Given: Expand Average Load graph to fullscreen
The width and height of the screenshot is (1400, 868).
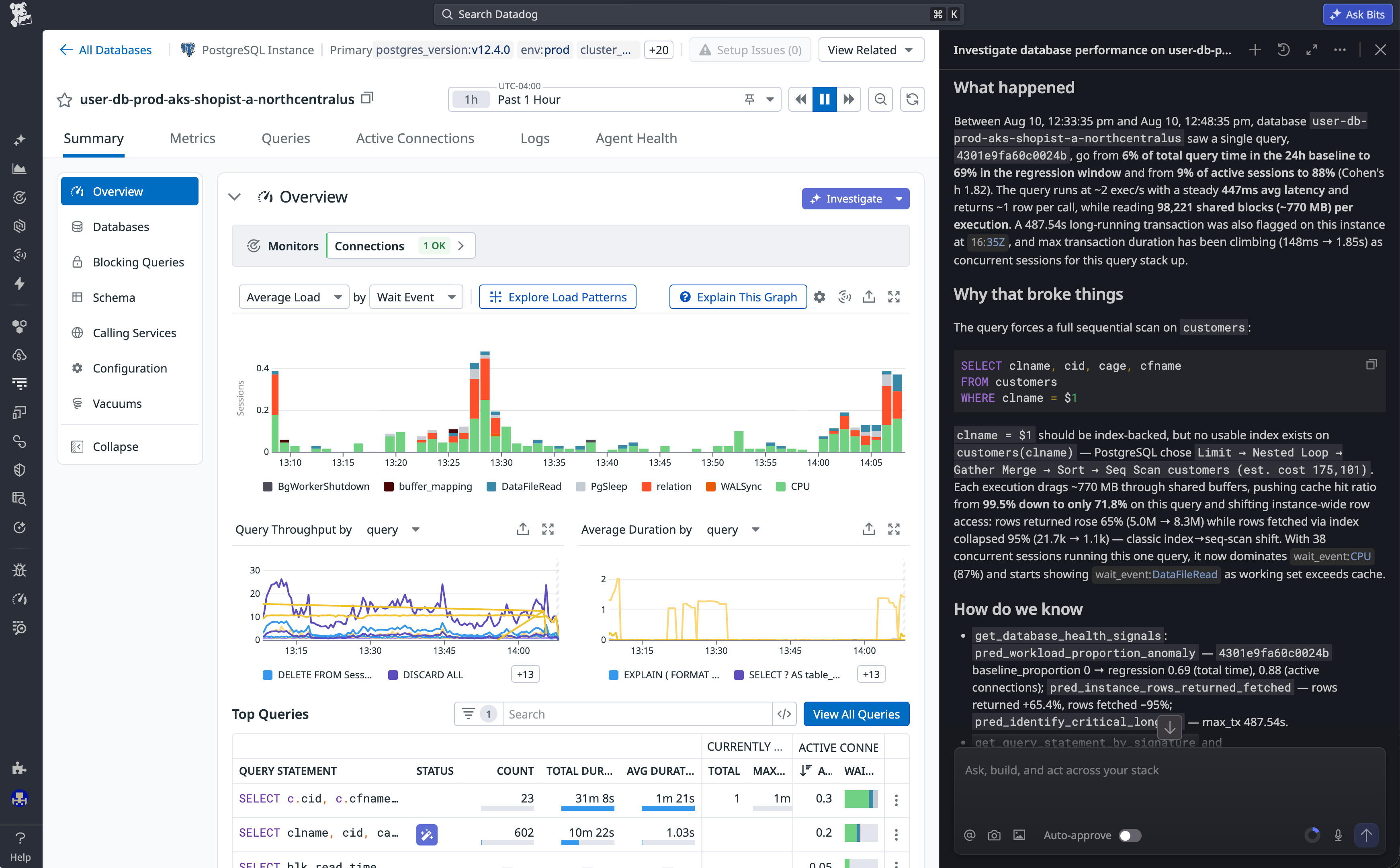Looking at the screenshot, I should [x=893, y=297].
